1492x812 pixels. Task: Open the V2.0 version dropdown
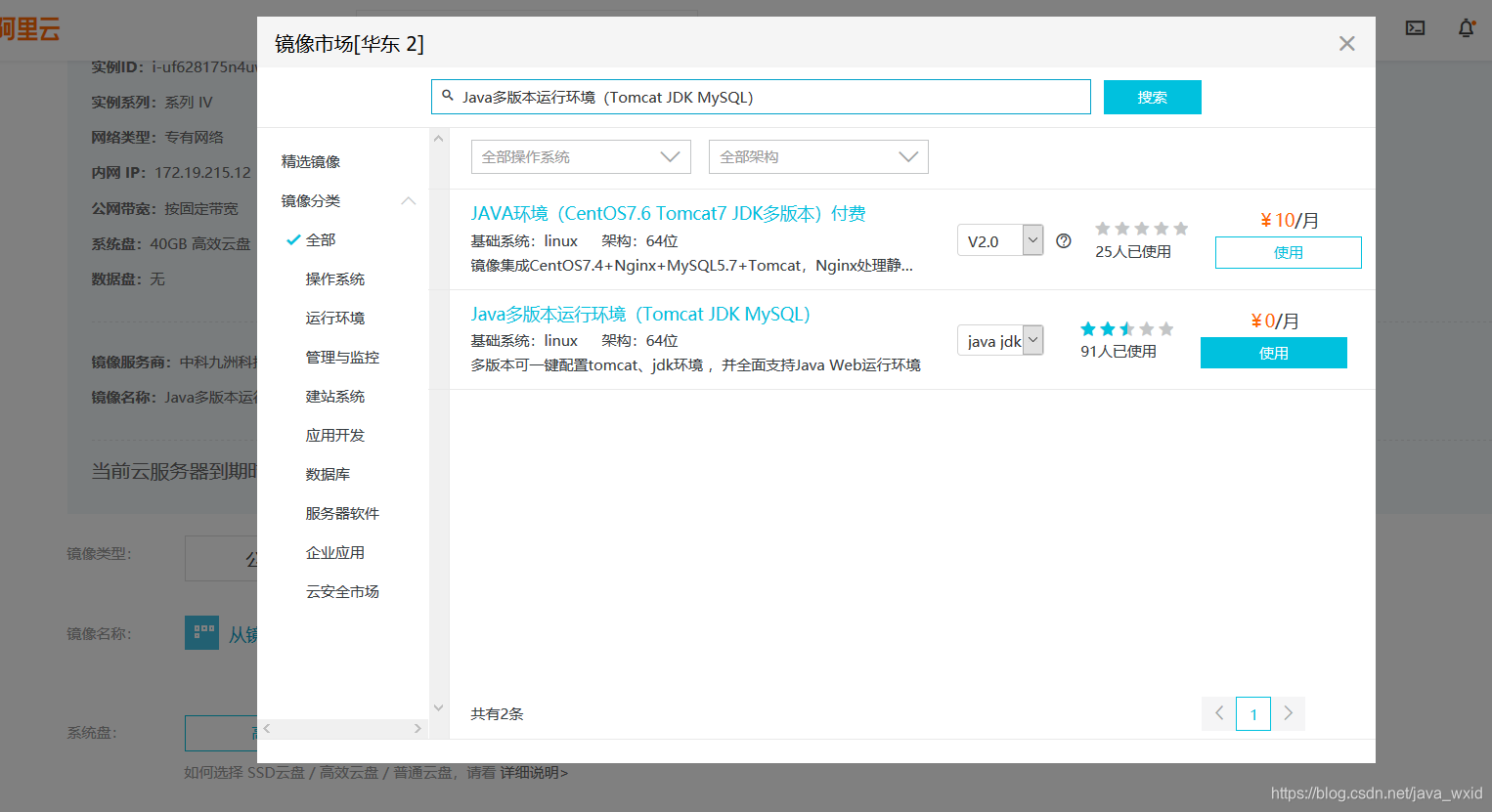click(x=1000, y=240)
